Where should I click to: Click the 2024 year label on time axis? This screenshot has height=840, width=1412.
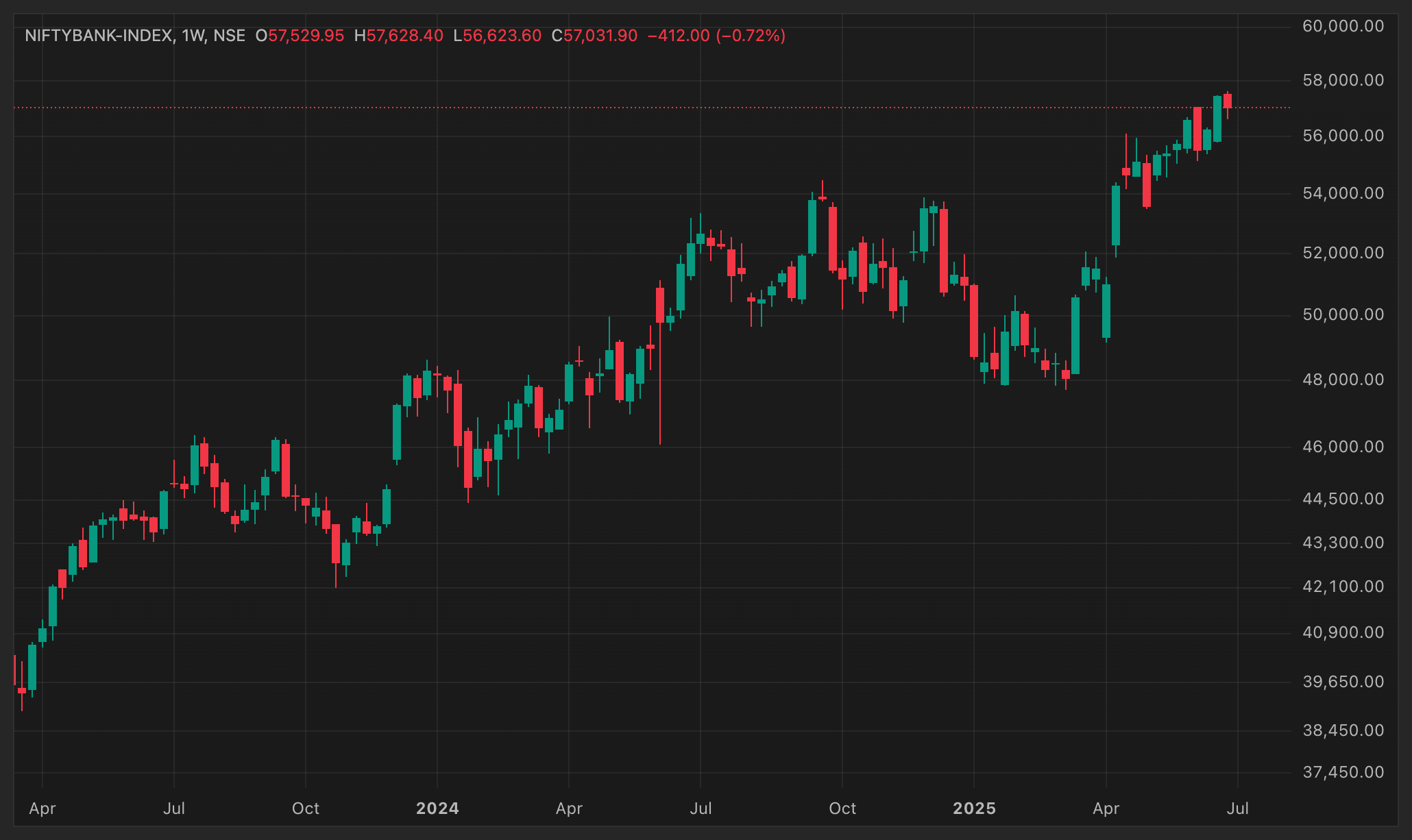pyautogui.click(x=437, y=808)
